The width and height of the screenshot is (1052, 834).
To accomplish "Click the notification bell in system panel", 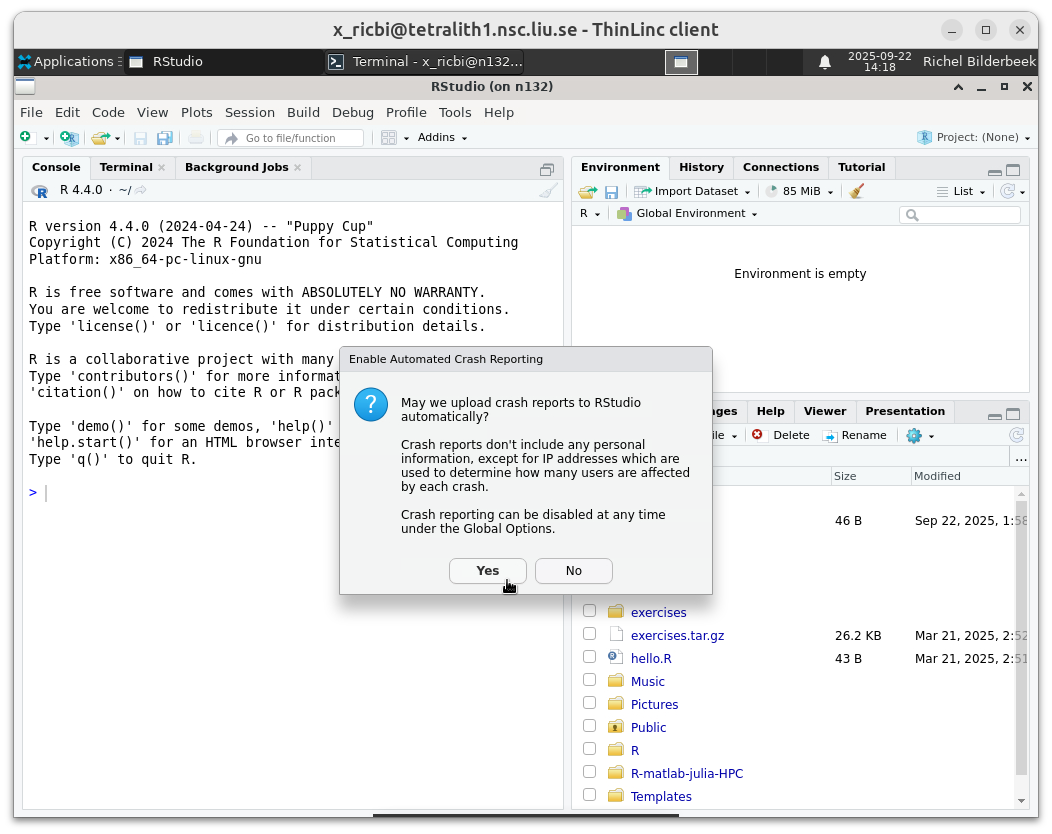I will coord(825,62).
